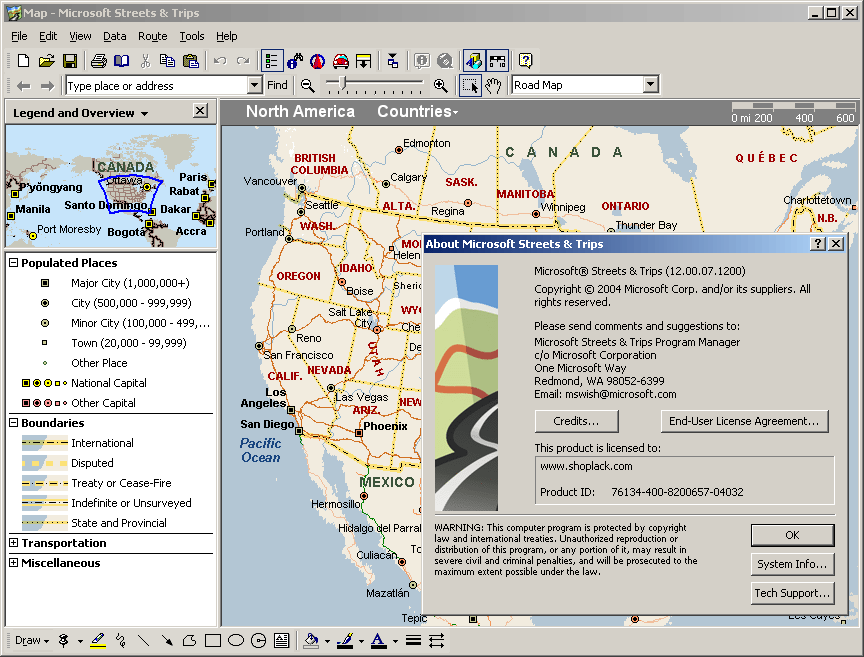Toggle the Legend and Overview pane button
Viewport: 864px width, 657px height.
coord(272,61)
